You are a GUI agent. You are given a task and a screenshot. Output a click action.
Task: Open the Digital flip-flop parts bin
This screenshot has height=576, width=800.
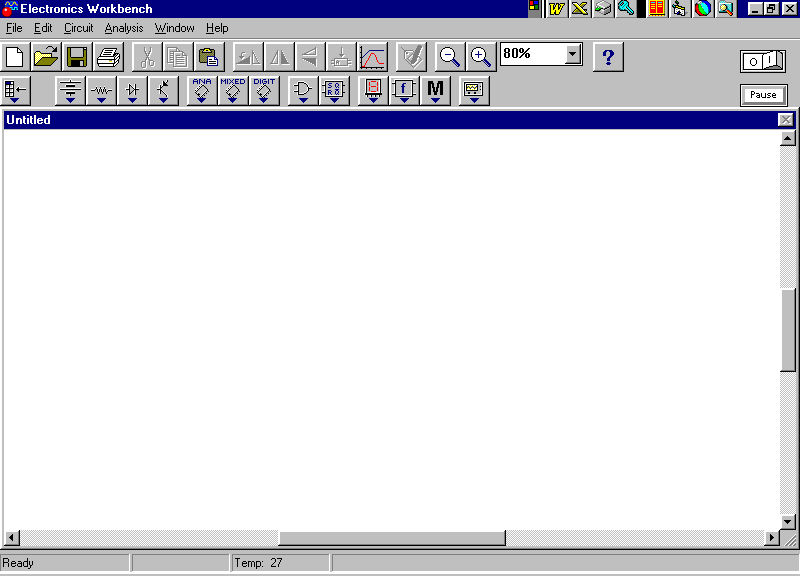pos(334,91)
